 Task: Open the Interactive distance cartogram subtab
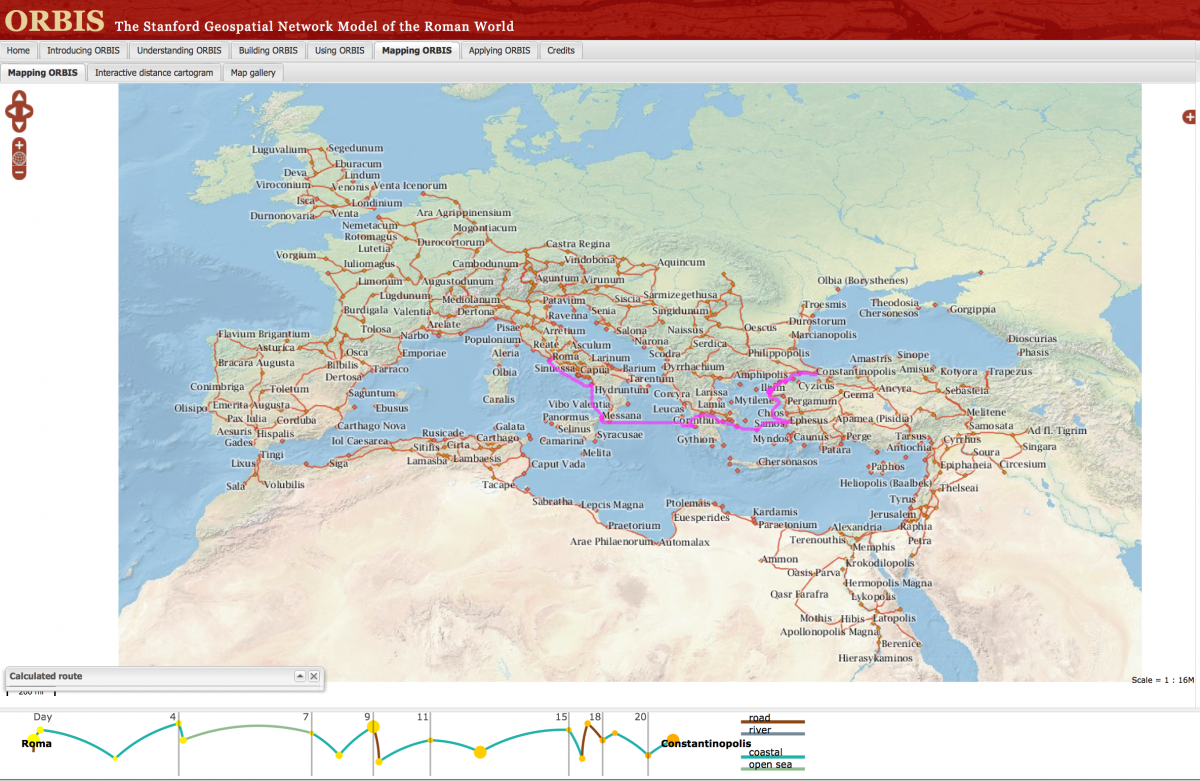(154, 72)
